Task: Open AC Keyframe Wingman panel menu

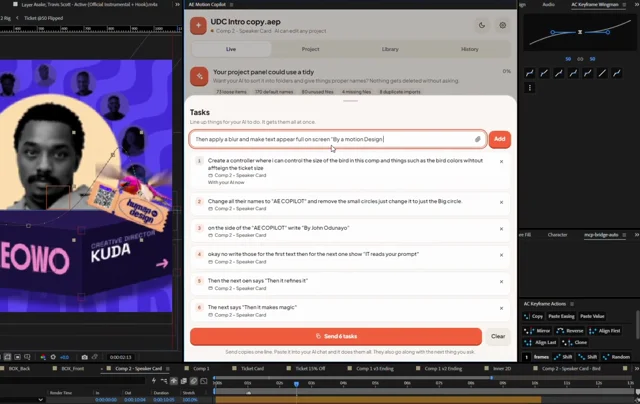Action: pos(624,4)
